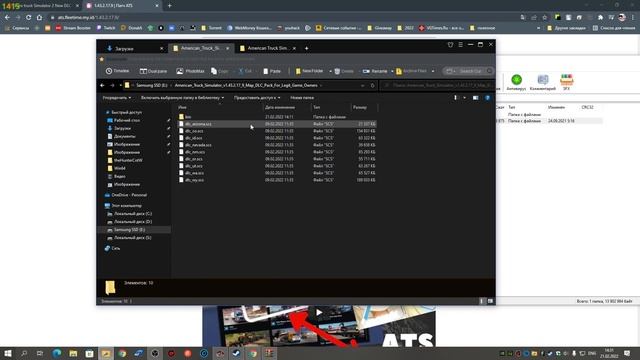Focus the browser address bar
Viewport: 640px width, 360px height.
282,18
